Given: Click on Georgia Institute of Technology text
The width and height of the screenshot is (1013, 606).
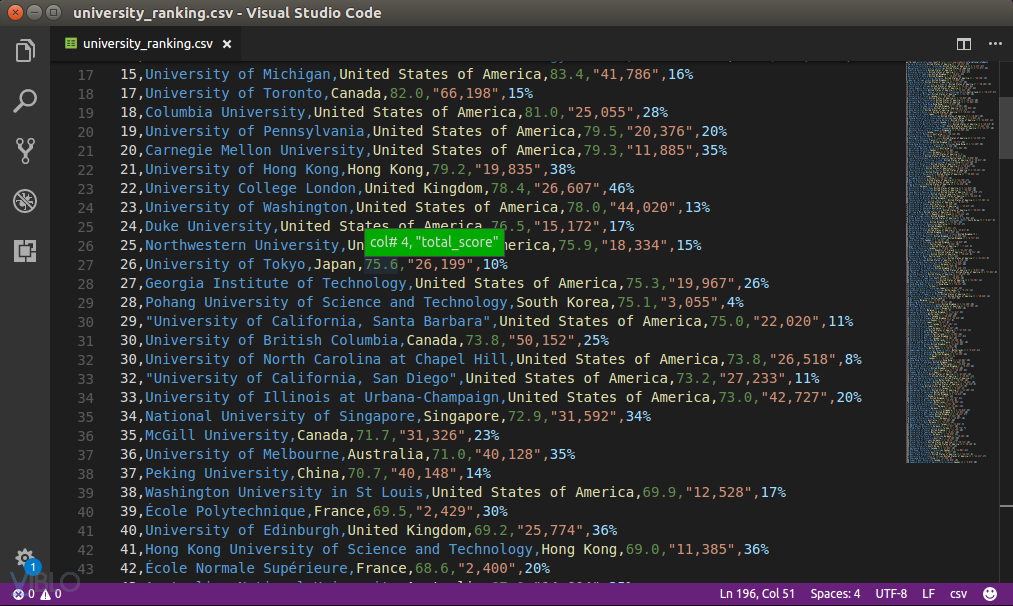Looking at the screenshot, I should [x=276, y=283].
